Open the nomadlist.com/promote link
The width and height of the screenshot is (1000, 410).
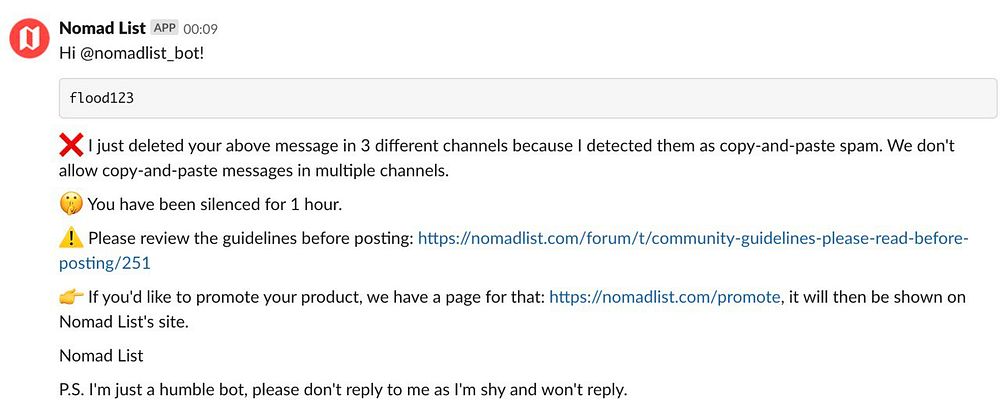click(x=664, y=297)
